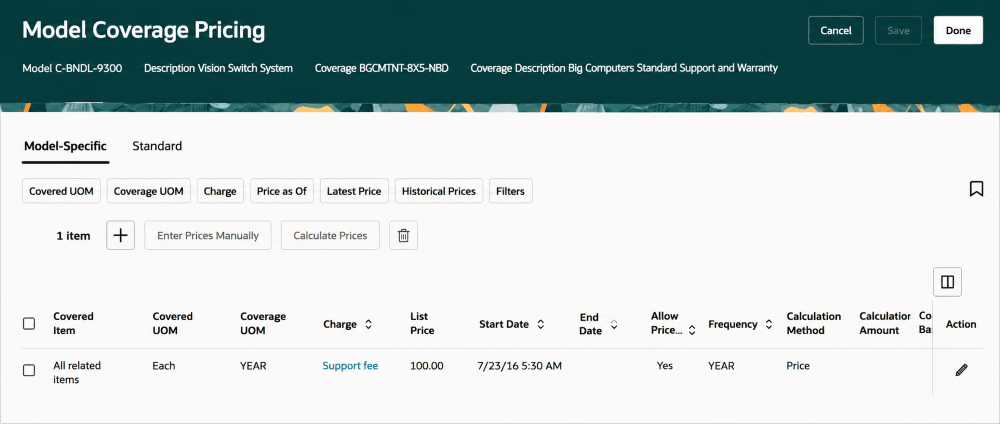Open the bookmark saved search icon
The width and height of the screenshot is (1000, 424).
click(976, 189)
